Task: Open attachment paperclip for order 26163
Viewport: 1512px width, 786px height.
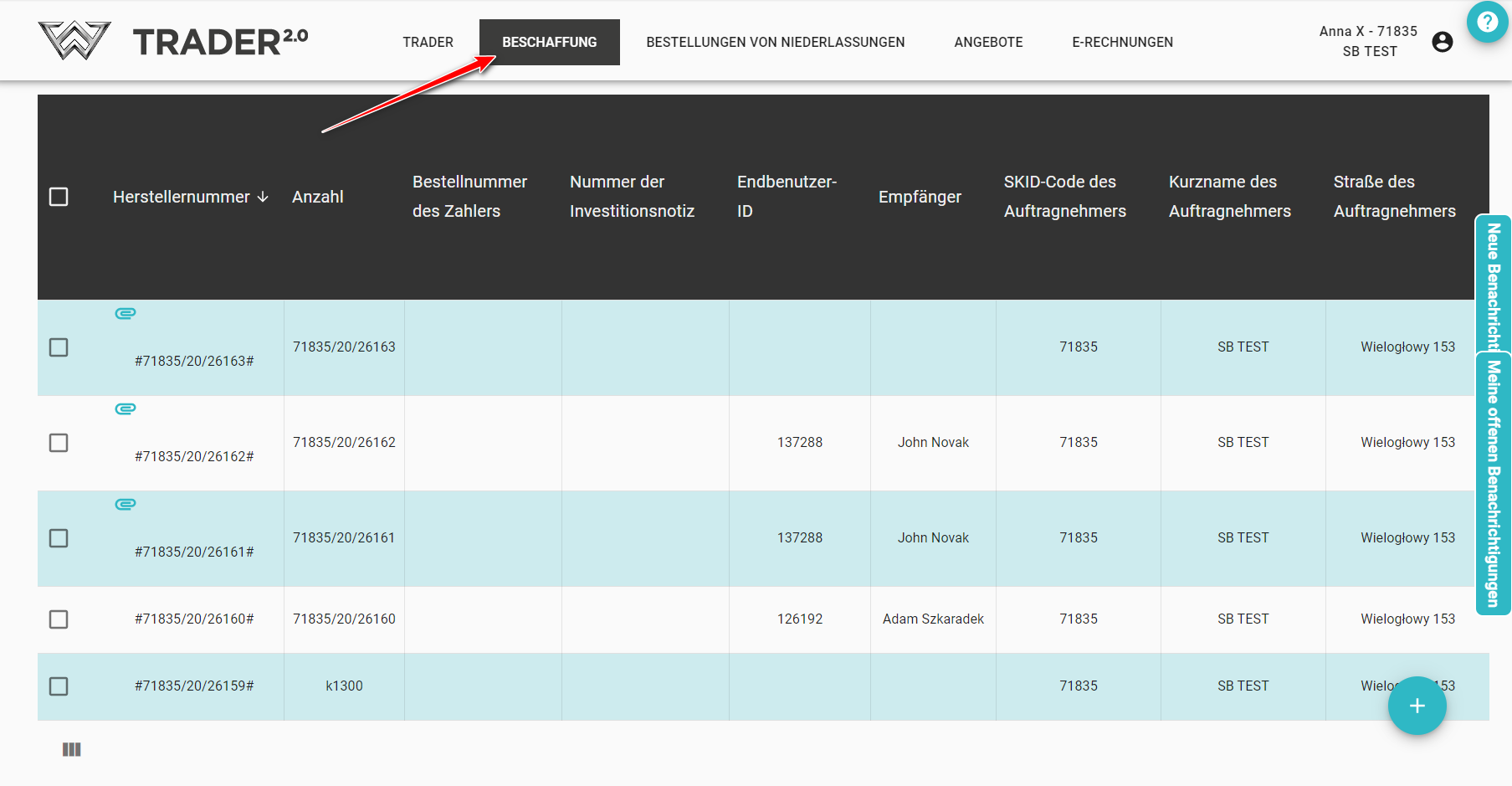Action: (126, 314)
